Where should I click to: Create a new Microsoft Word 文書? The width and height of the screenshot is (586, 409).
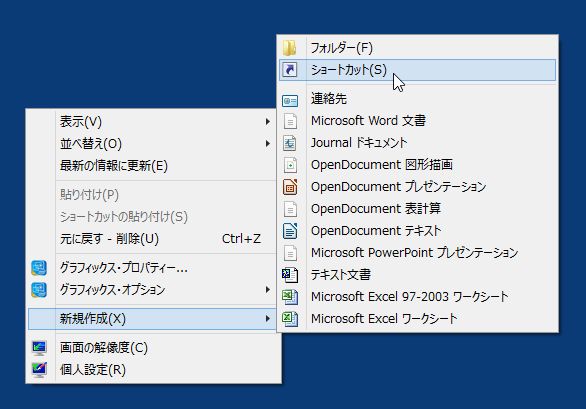pos(417,121)
